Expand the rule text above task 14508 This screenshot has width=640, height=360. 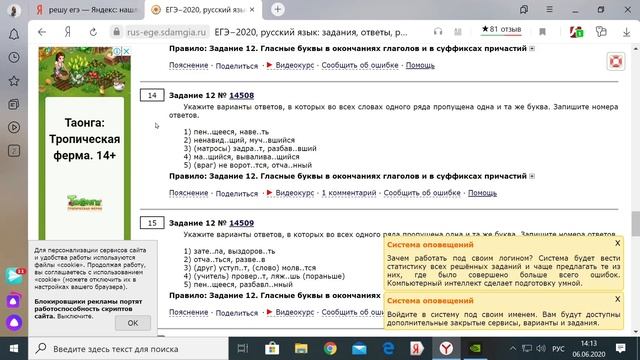(532, 49)
